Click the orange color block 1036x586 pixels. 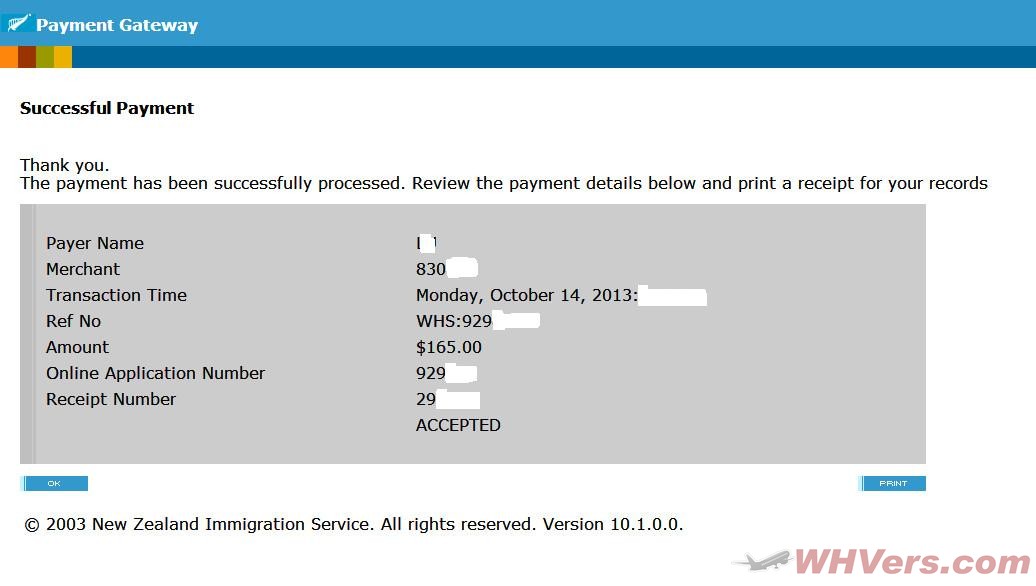coord(9,57)
